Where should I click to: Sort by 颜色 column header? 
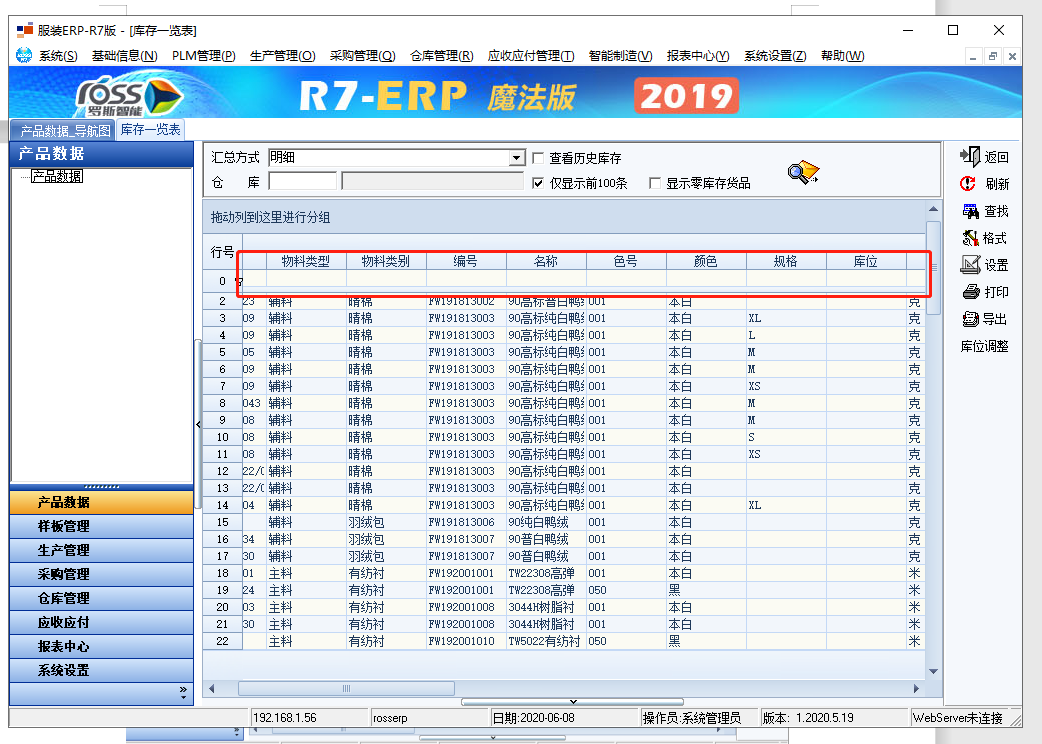(x=706, y=261)
